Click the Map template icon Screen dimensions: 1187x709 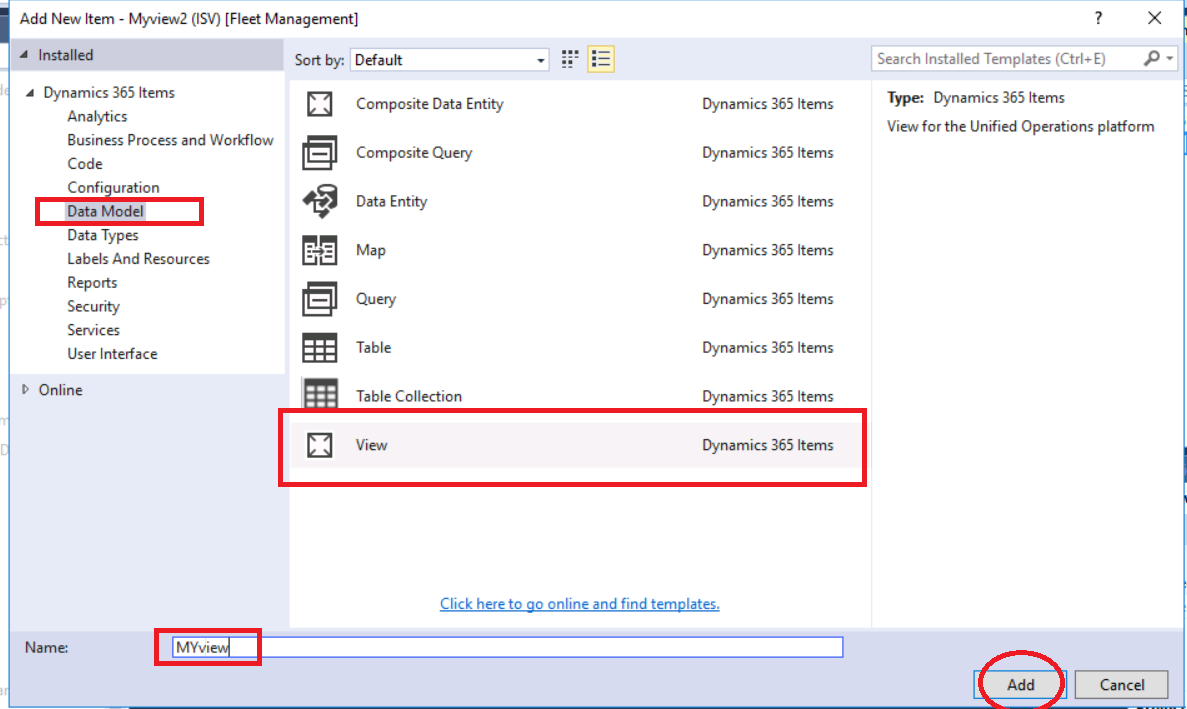point(319,250)
